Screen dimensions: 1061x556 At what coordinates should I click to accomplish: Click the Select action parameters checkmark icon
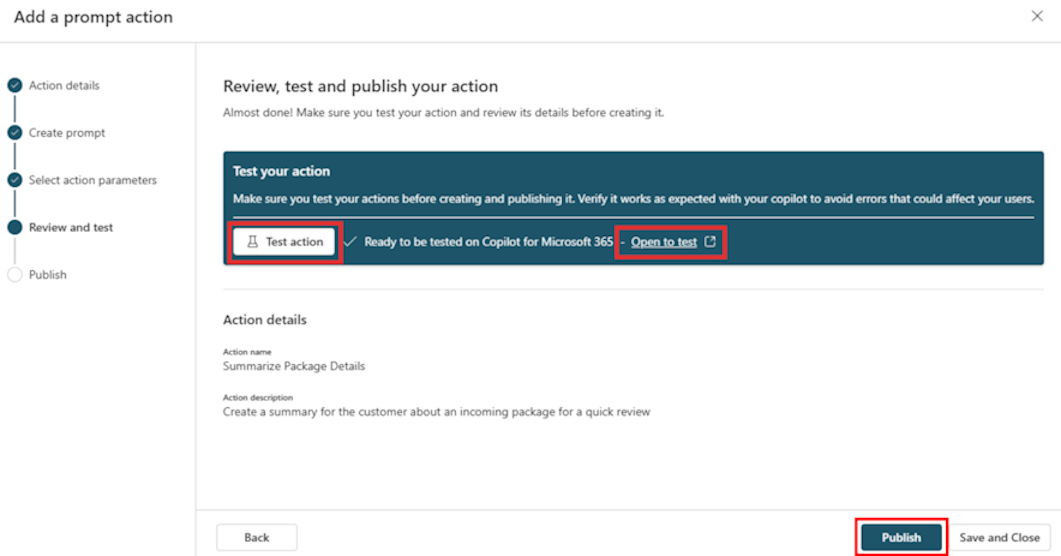point(14,180)
